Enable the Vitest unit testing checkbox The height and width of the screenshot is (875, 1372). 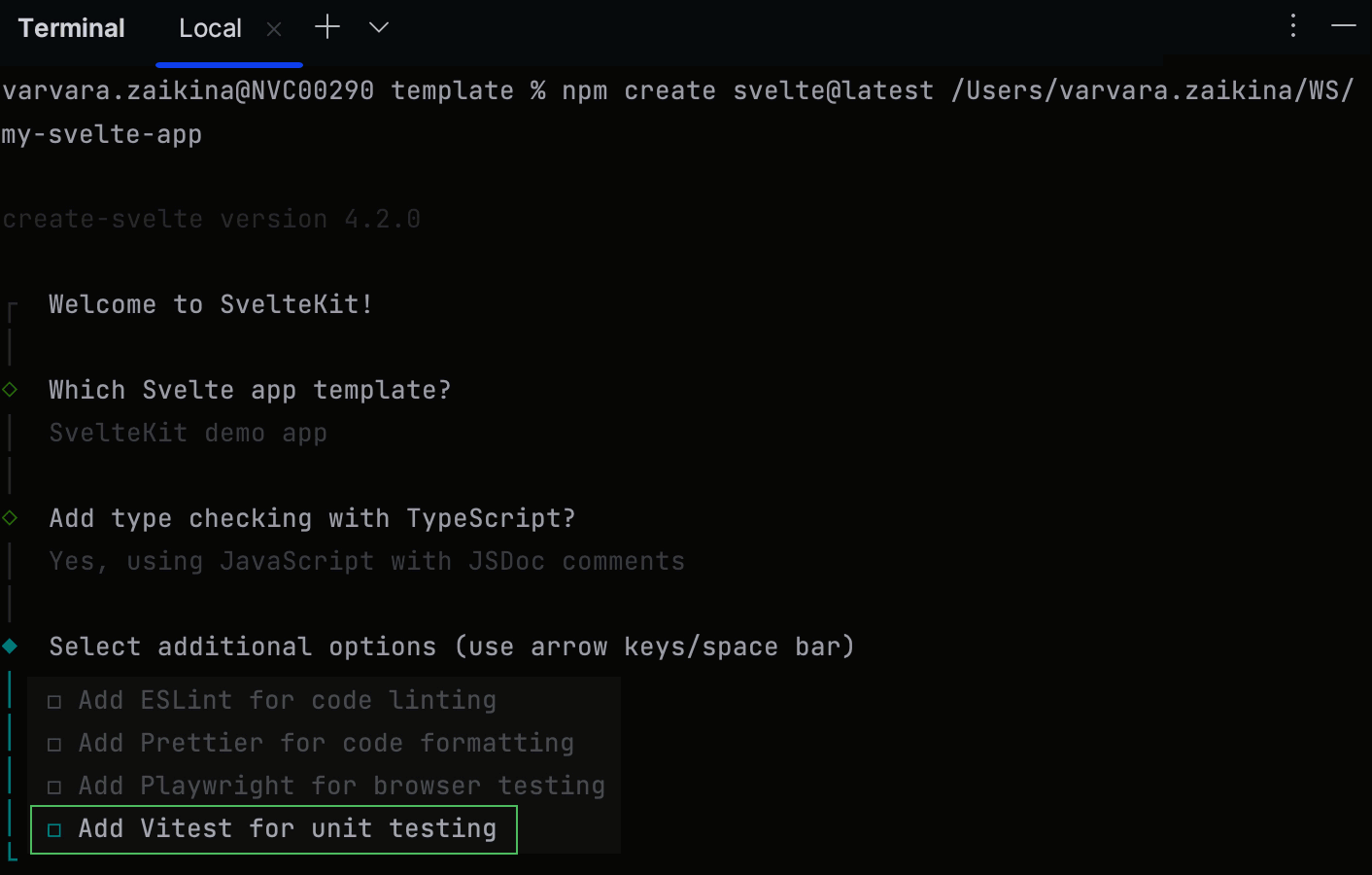[x=53, y=828]
